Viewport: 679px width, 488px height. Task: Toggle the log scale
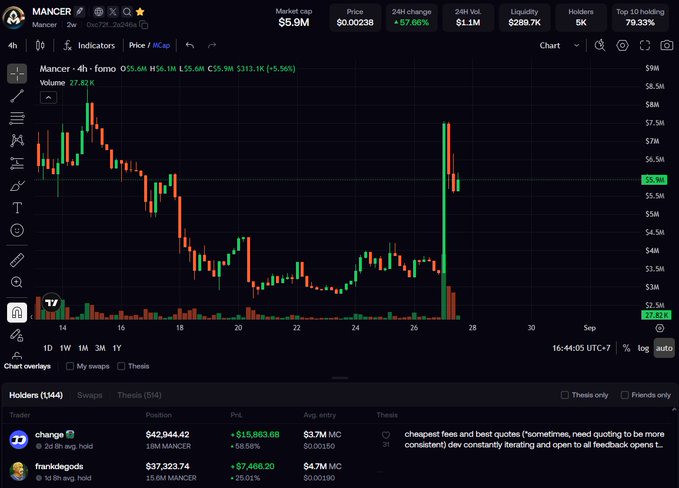point(643,348)
